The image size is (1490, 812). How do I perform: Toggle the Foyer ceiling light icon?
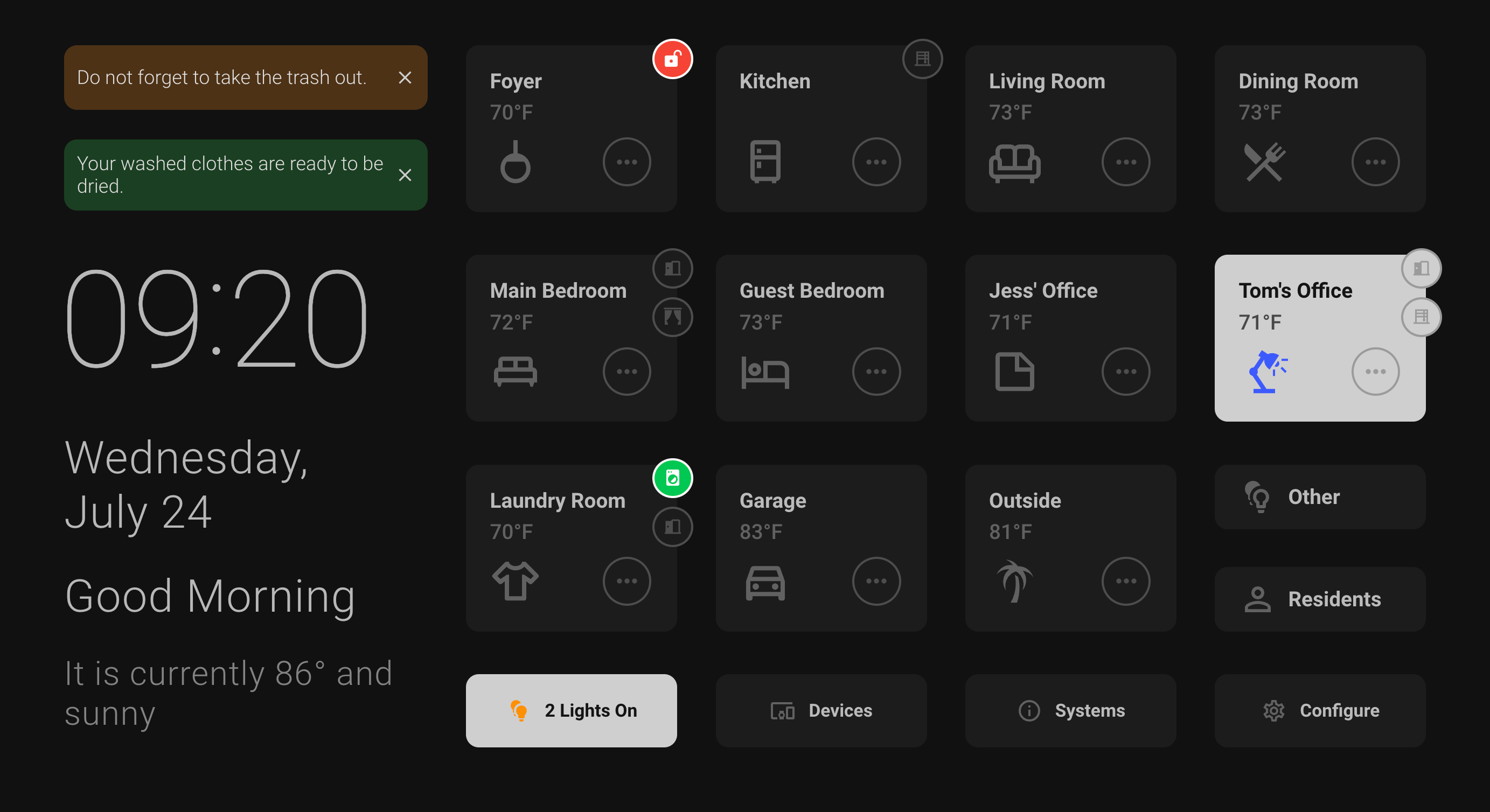point(515,162)
